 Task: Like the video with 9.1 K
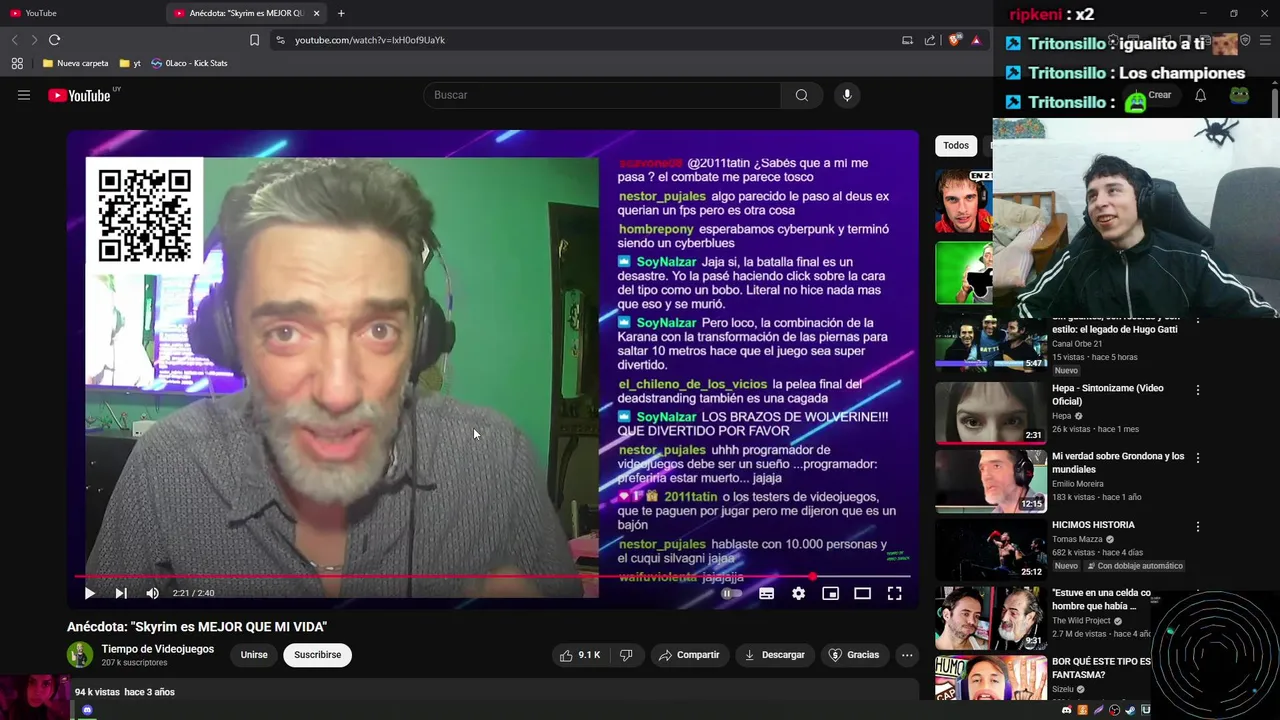point(580,655)
